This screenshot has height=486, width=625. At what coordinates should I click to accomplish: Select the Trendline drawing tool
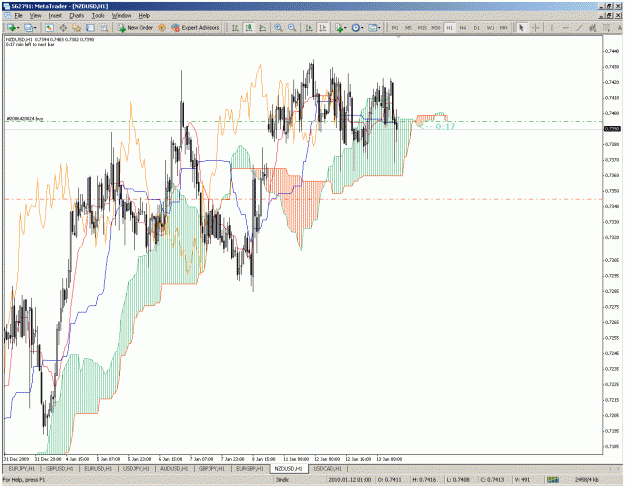pyautogui.click(x=579, y=28)
